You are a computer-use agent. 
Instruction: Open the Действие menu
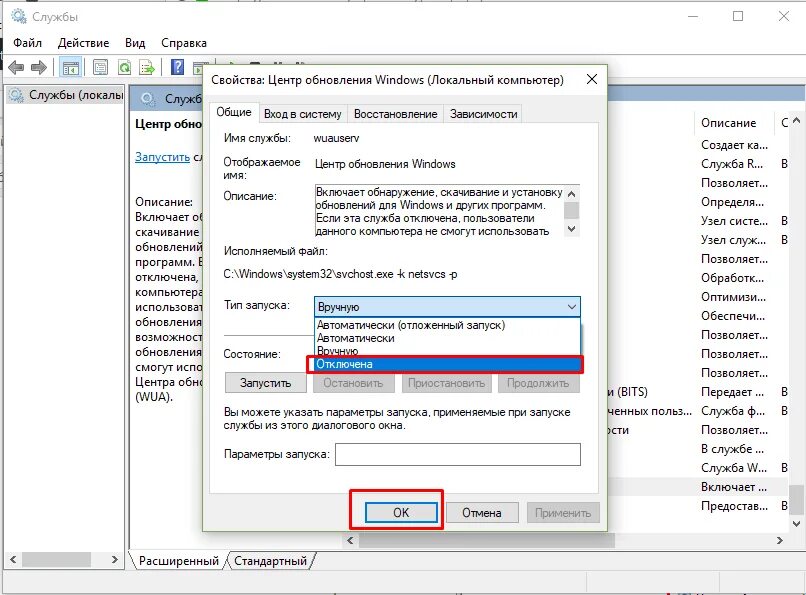[x=83, y=43]
